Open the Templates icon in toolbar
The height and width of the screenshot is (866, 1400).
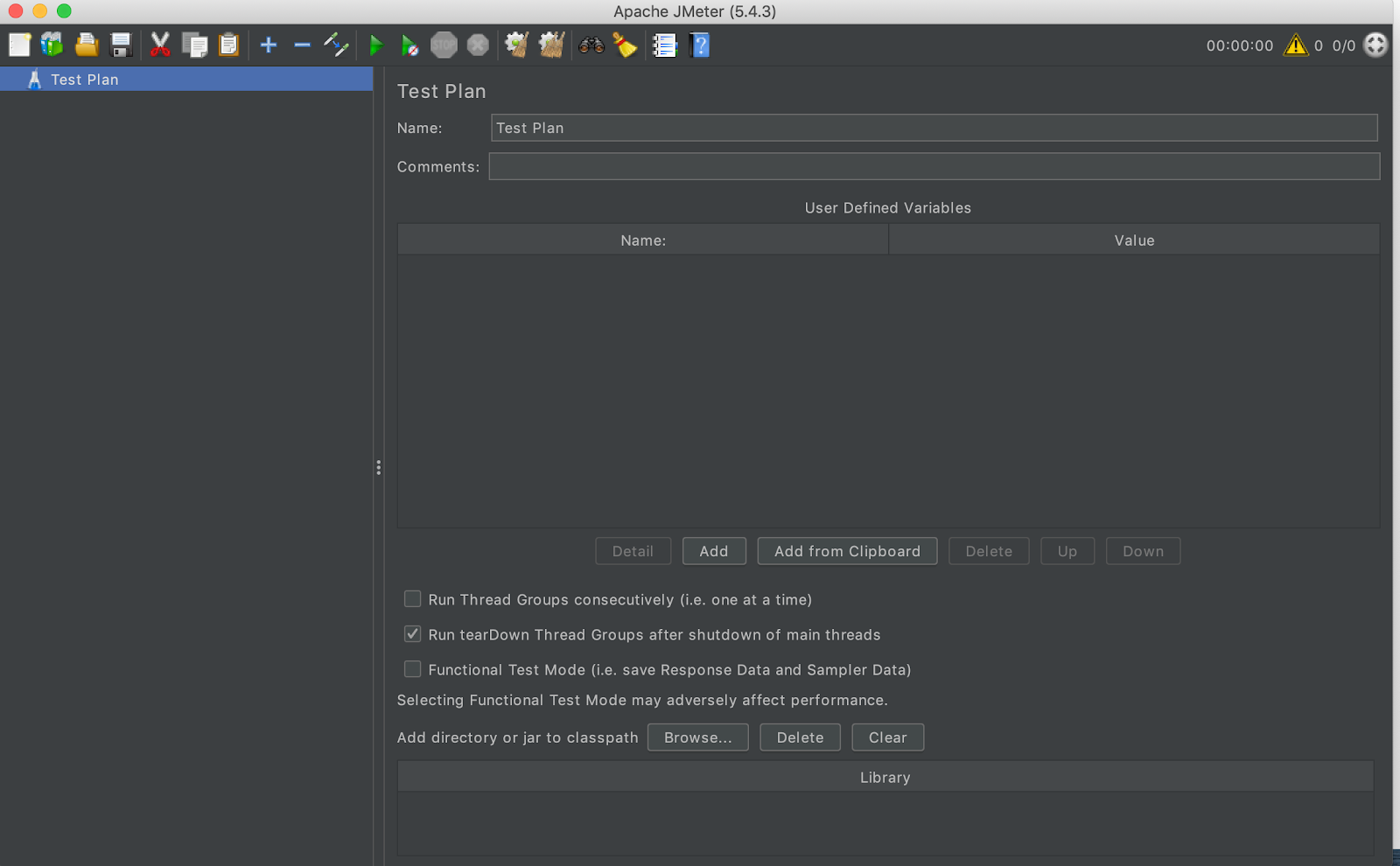coord(52,45)
